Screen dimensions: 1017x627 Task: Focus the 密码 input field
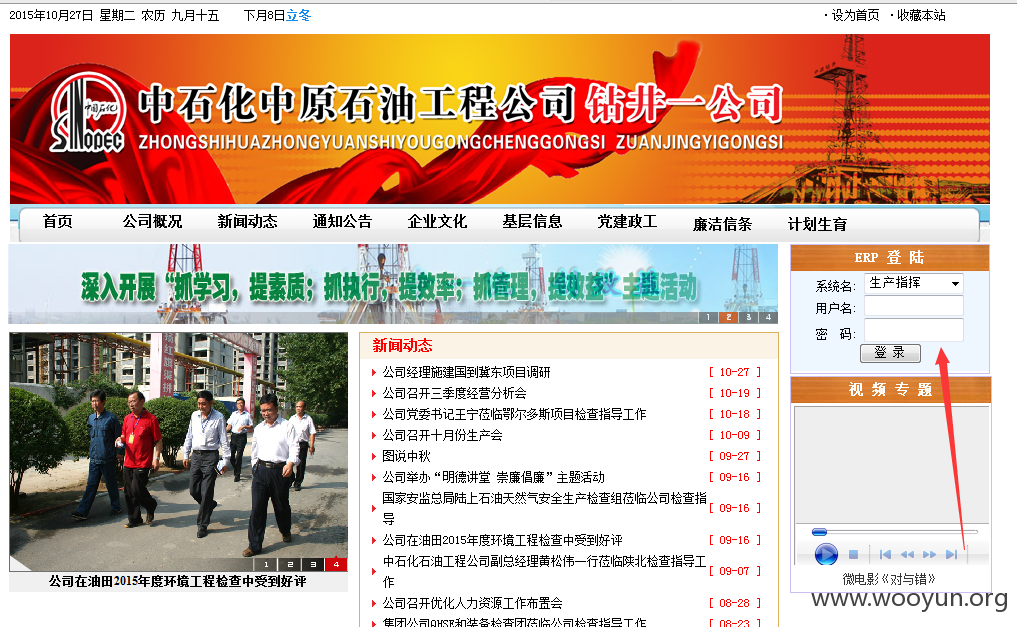[x=913, y=331]
